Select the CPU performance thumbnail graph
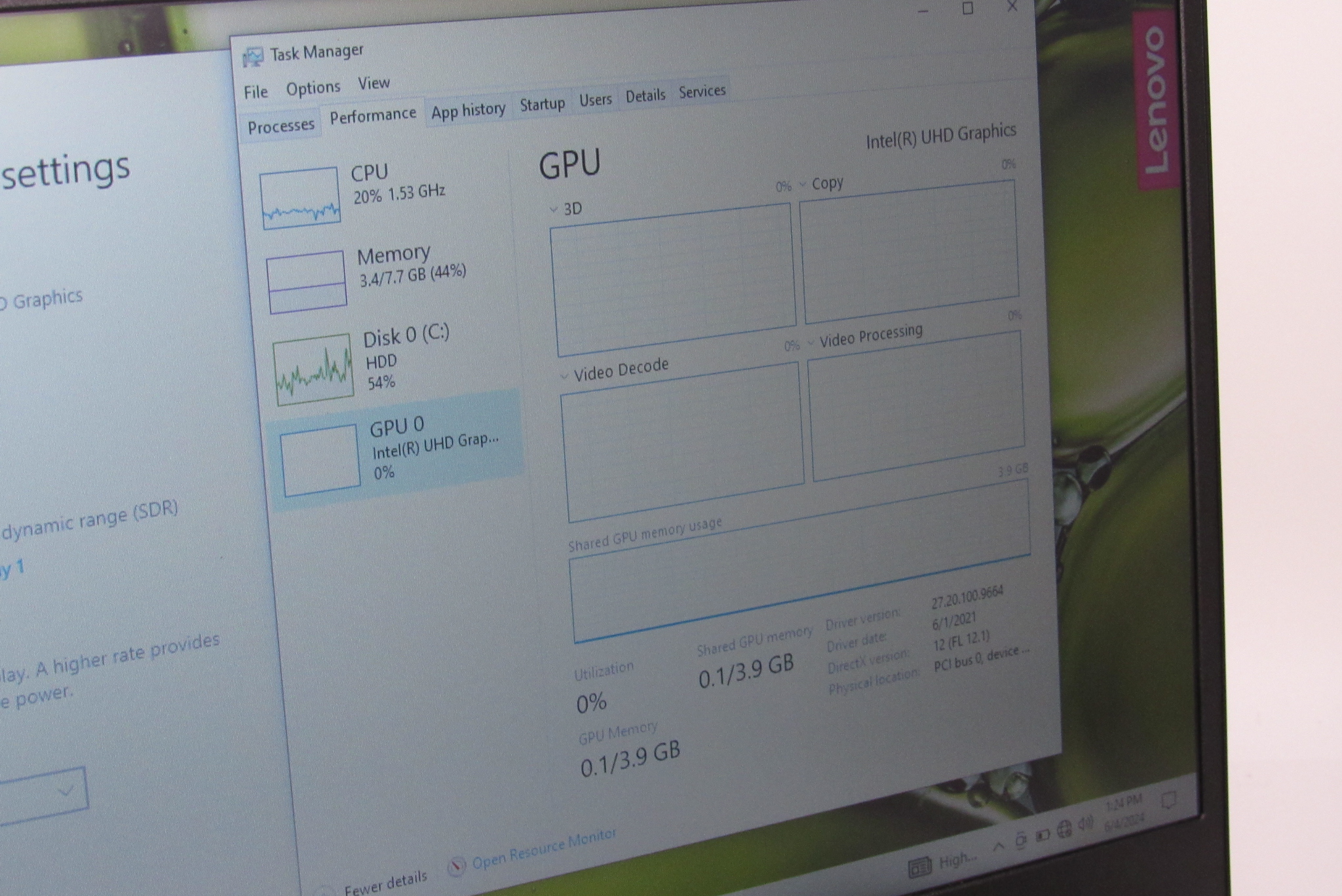This screenshot has width=1342, height=896. point(300,198)
